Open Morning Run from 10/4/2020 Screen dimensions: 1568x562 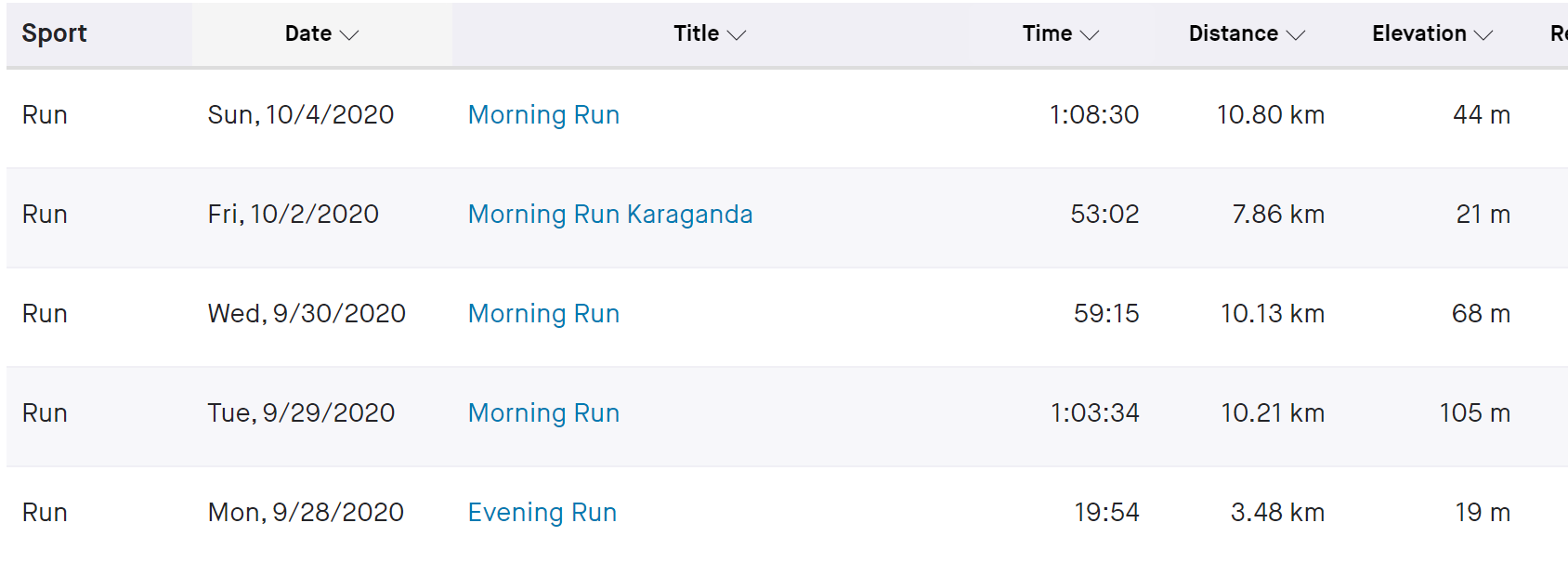click(543, 115)
